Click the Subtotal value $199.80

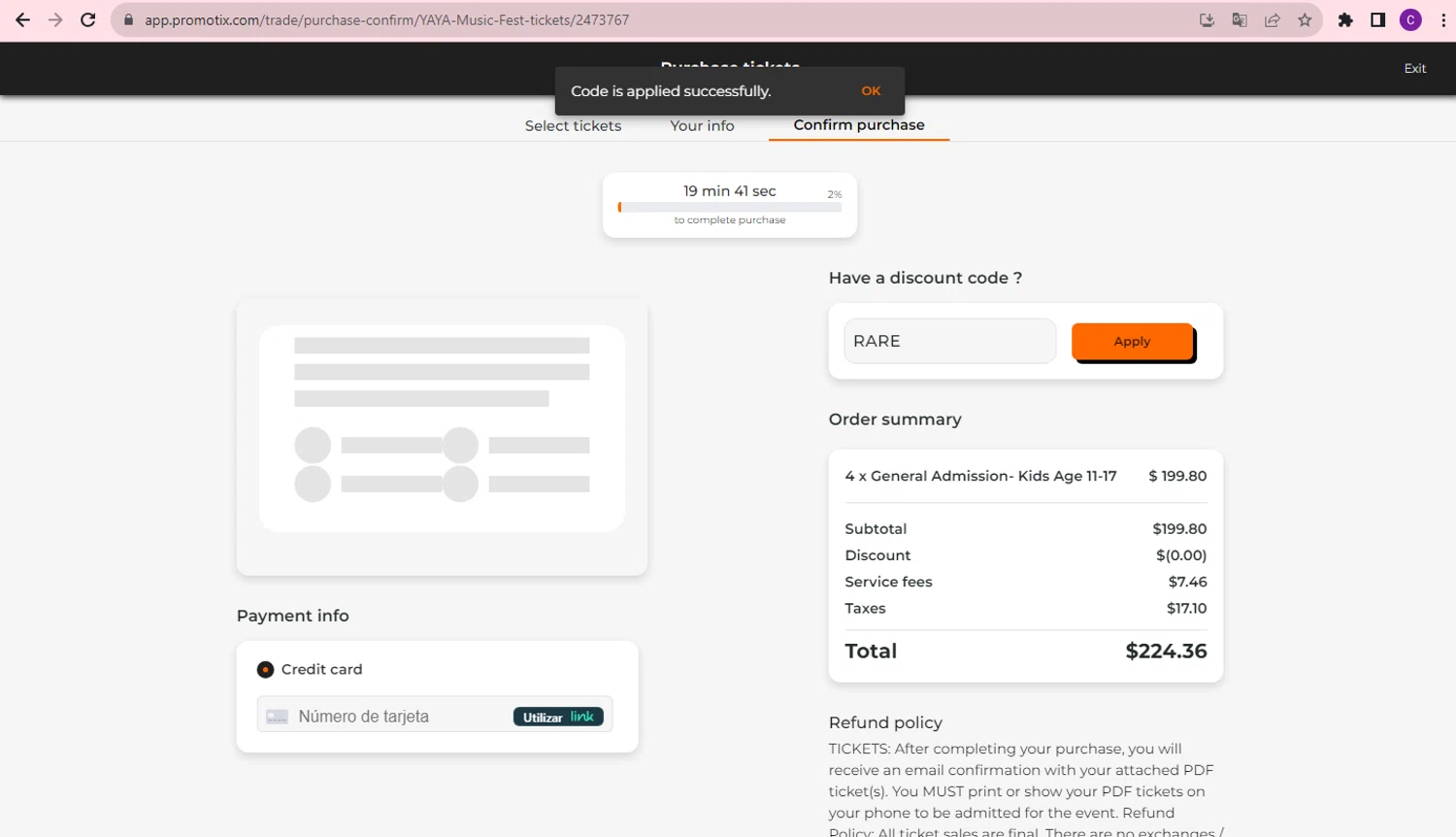(1179, 528)
